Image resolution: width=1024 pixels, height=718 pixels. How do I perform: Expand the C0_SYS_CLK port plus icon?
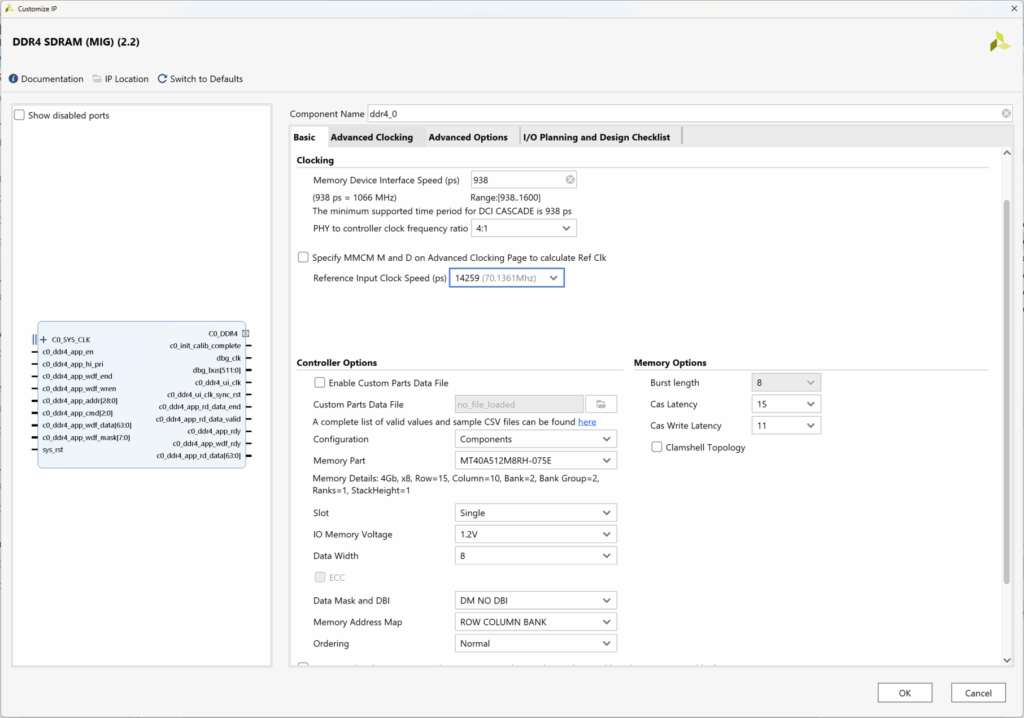pos(43,340)
